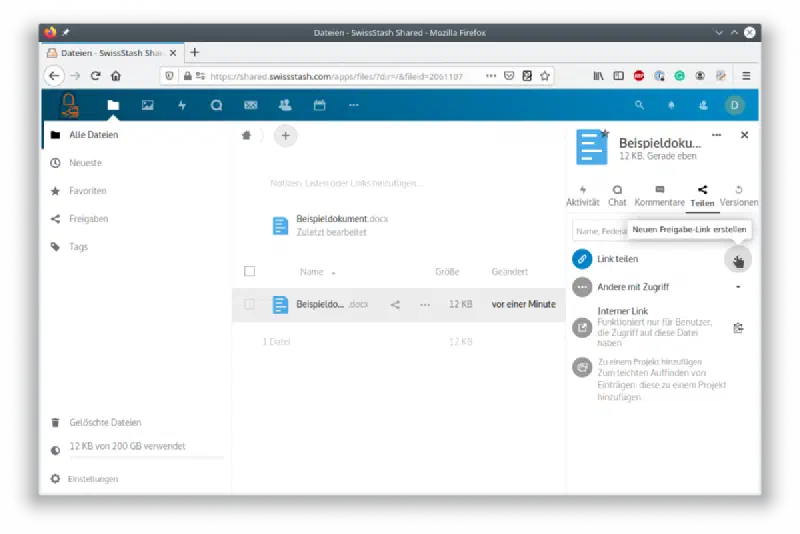Image resolution: width=800 pixels, height=534 pixels.
Task: Open the Files app in top bar
Action: pyautogui.click(x=113, y=105)
